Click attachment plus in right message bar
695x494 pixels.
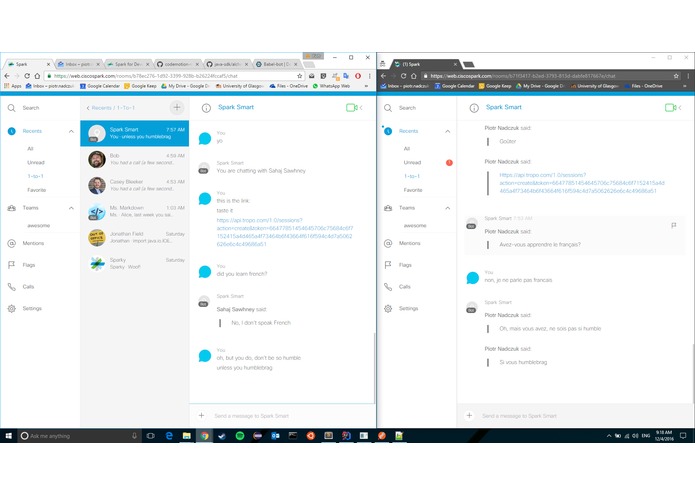[x=469, y=415]
